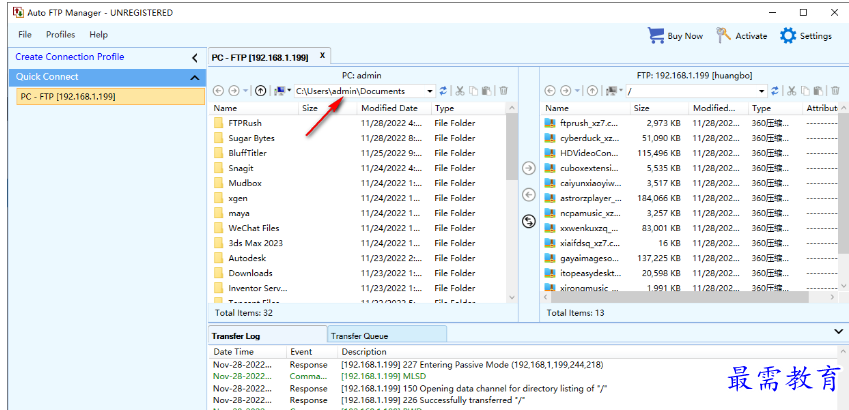Go back in the FTP panel
The height and width of the screenshot is (410, 849).
click(x=550, y=91)
